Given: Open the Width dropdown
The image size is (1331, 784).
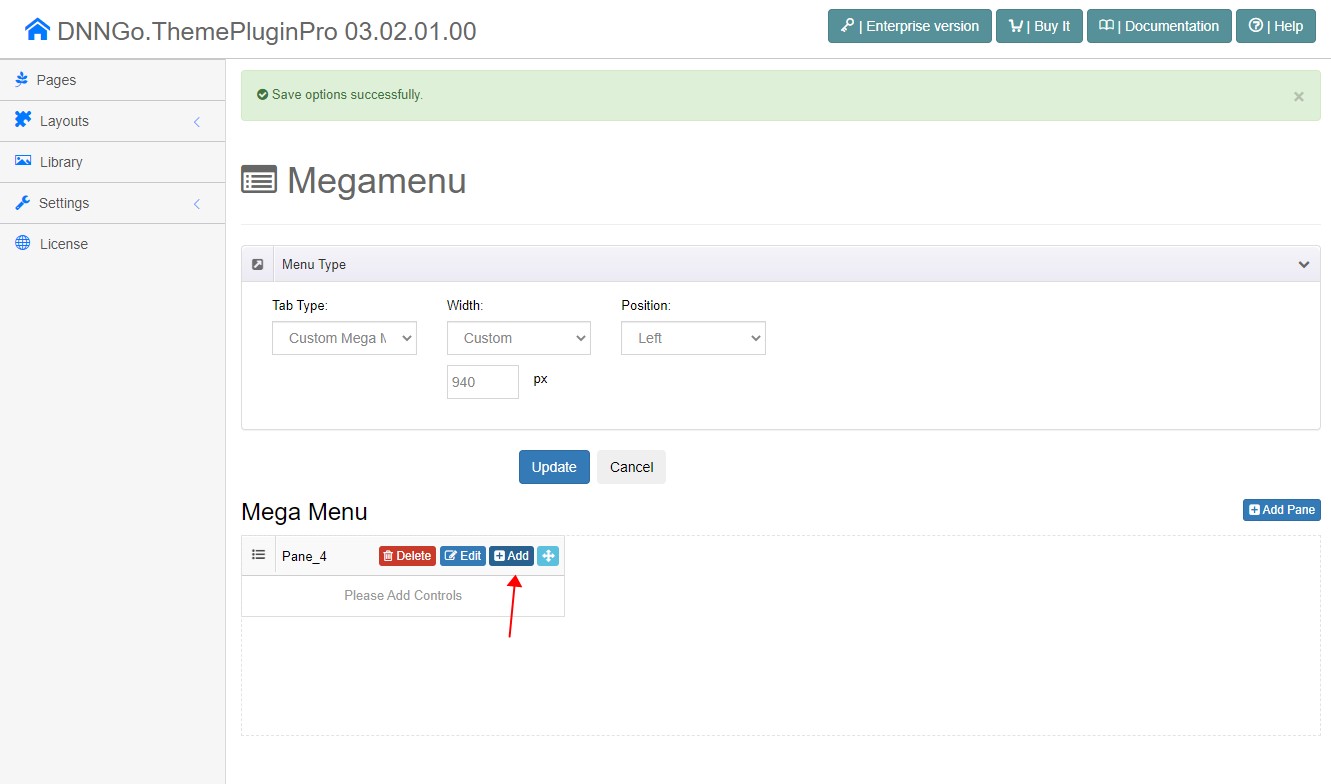Looking at the screenshot, I should (x=519, y=338).
